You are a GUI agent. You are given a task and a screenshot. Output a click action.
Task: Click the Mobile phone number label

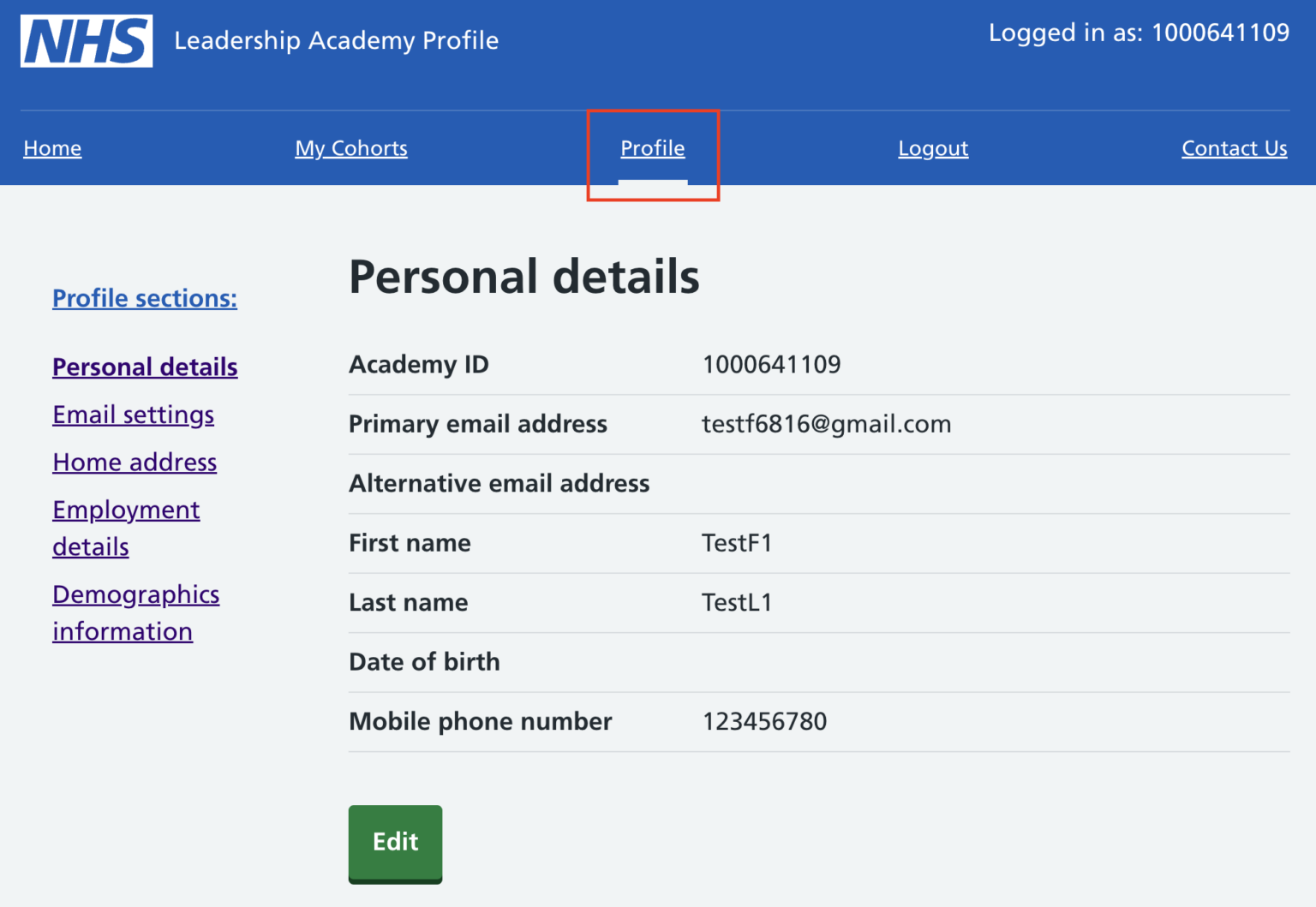click(481, 721)
